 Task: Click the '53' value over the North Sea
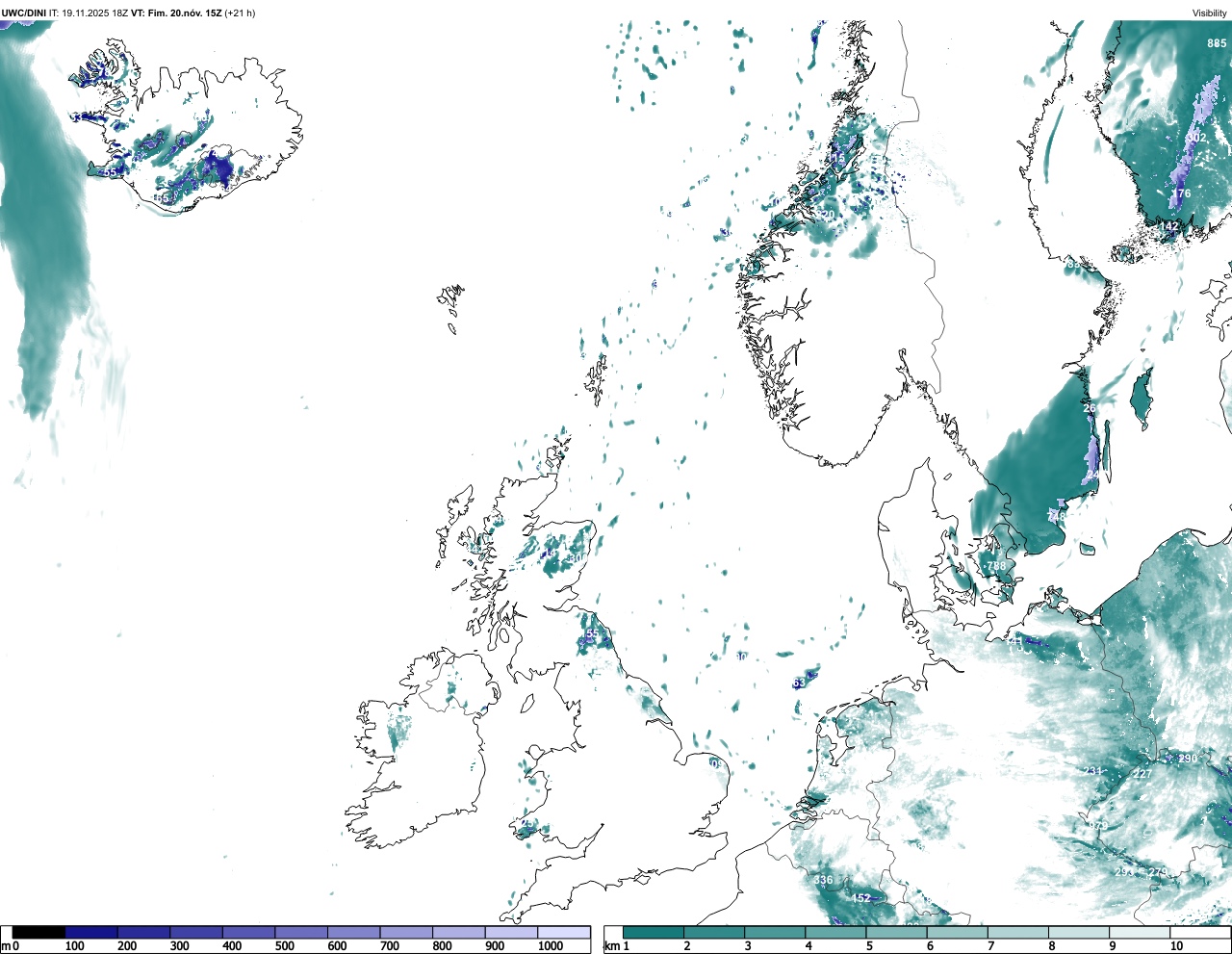799,683
